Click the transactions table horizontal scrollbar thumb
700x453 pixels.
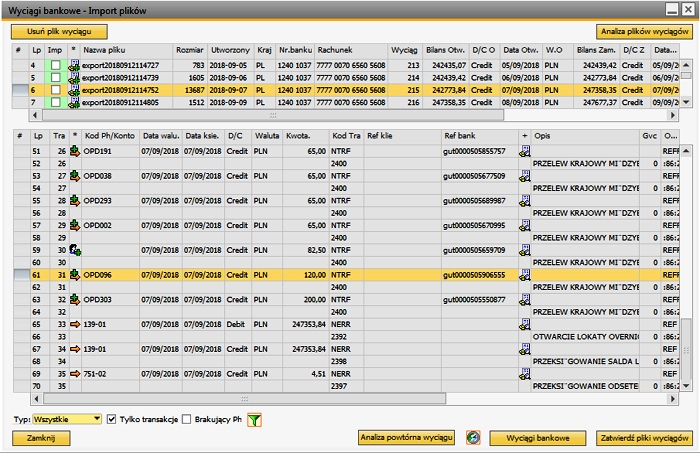click(244, 399)
